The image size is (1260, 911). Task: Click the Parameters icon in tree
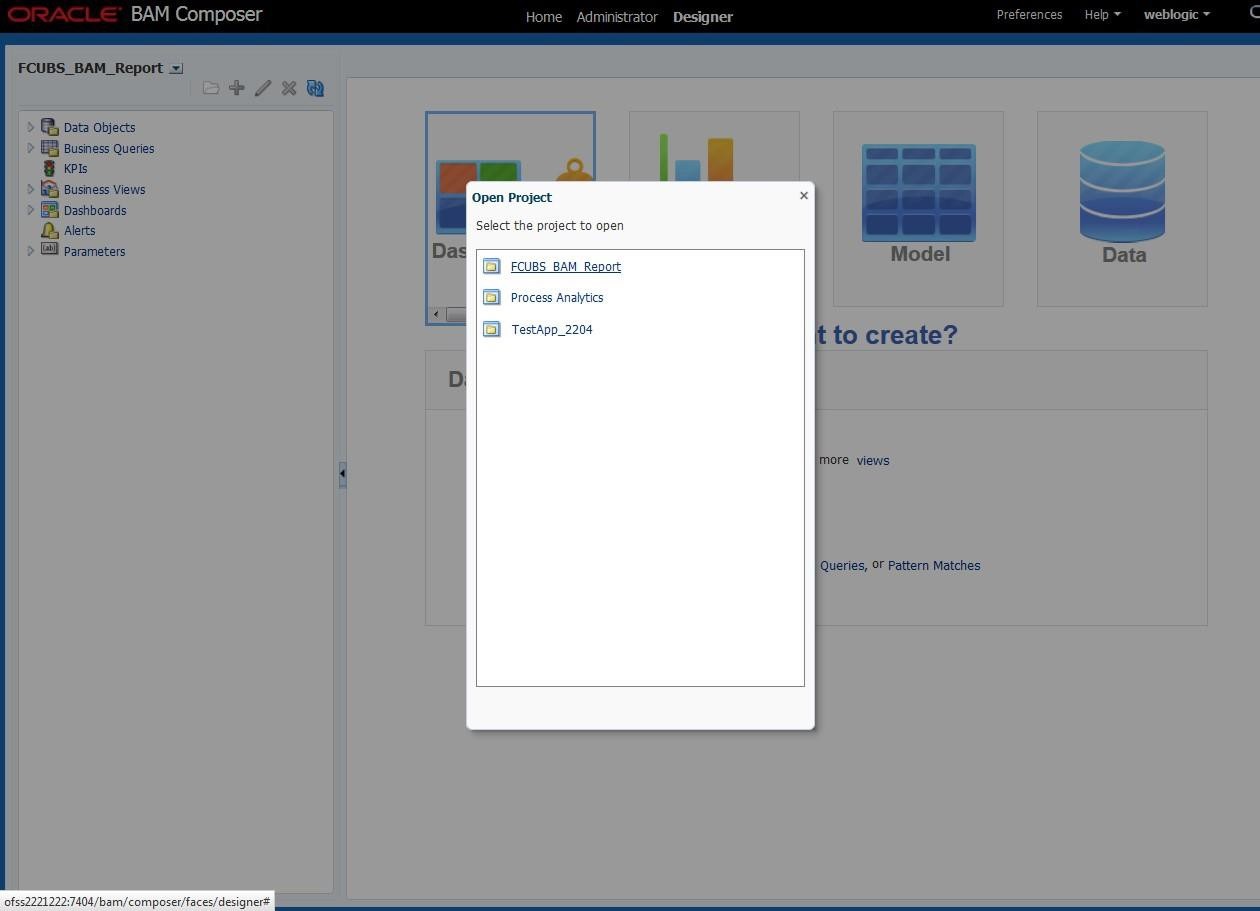[49, 250]
